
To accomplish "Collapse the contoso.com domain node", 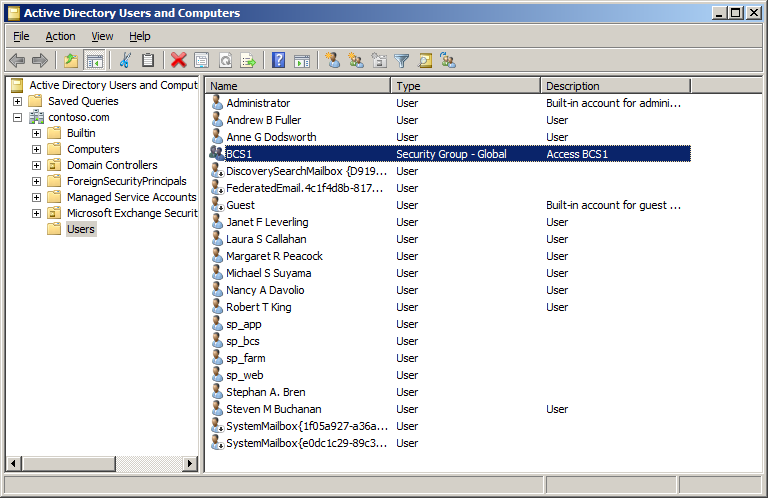I will [18, 117].
